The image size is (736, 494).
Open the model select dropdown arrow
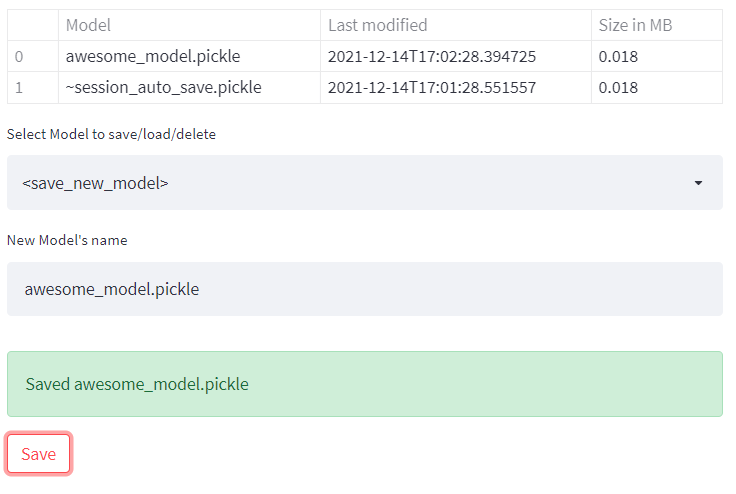point(698,183)
